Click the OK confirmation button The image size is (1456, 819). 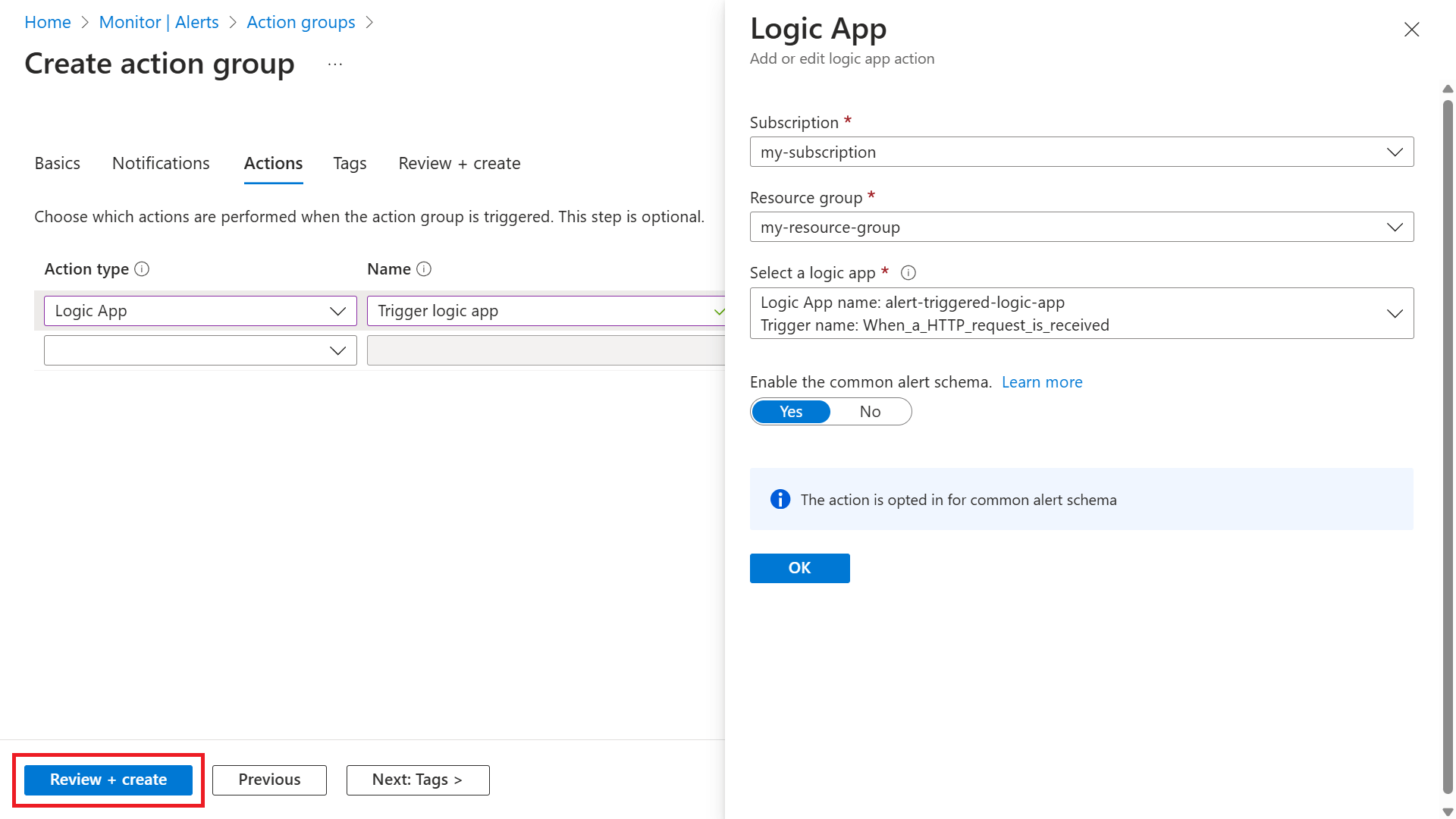pyautogui.click(x=800, y=568)
